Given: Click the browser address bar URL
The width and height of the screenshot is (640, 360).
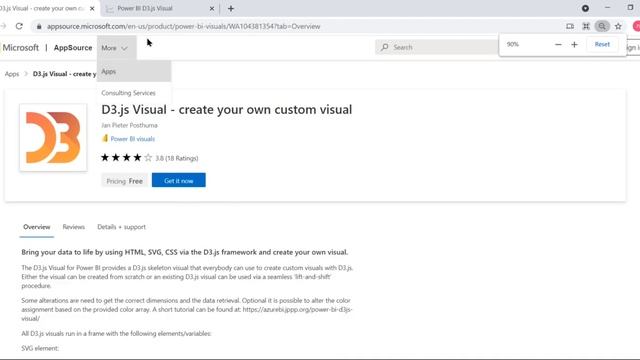Looking at the screenshot, I should [183, 27].
